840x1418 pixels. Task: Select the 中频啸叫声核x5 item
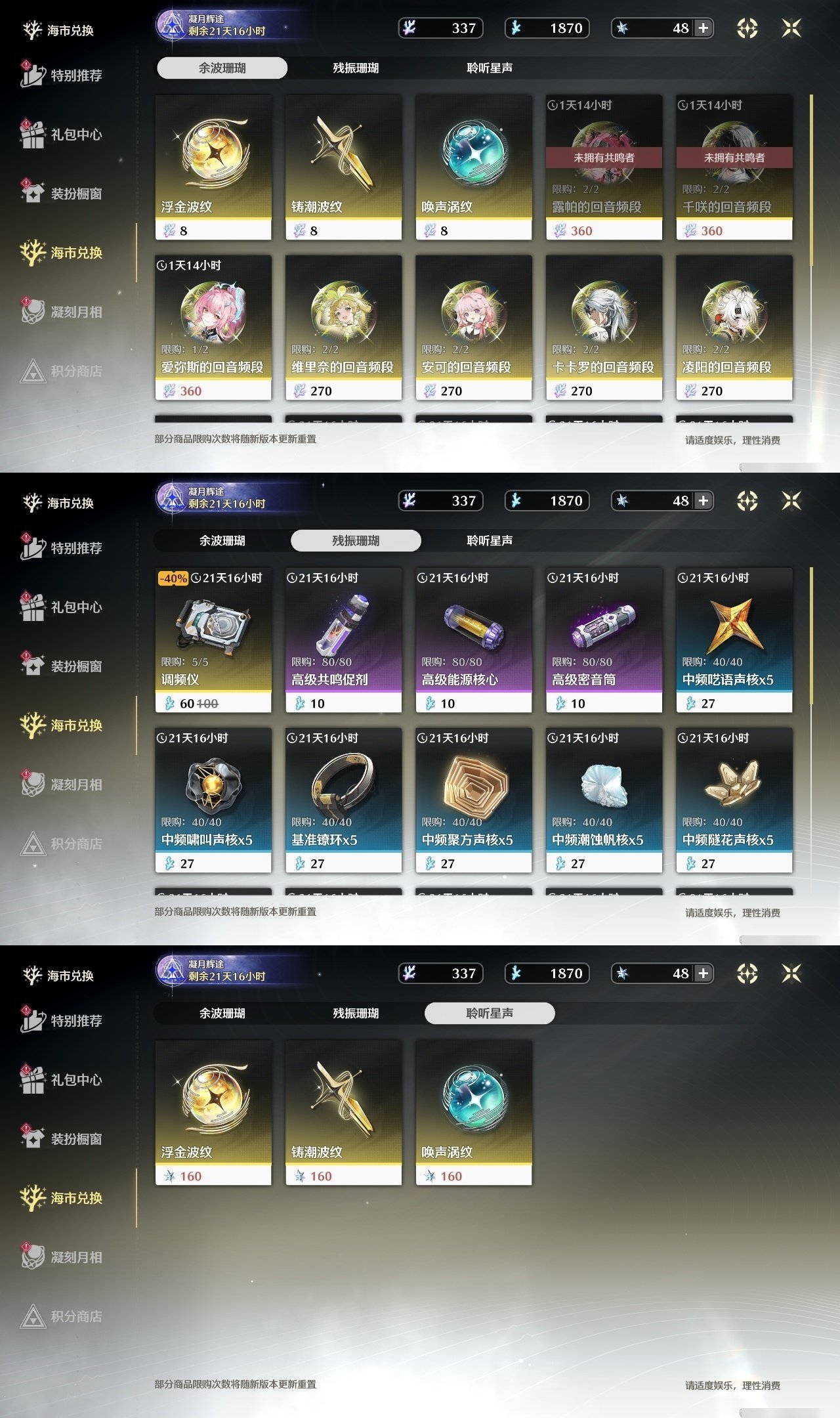(213, 800)
